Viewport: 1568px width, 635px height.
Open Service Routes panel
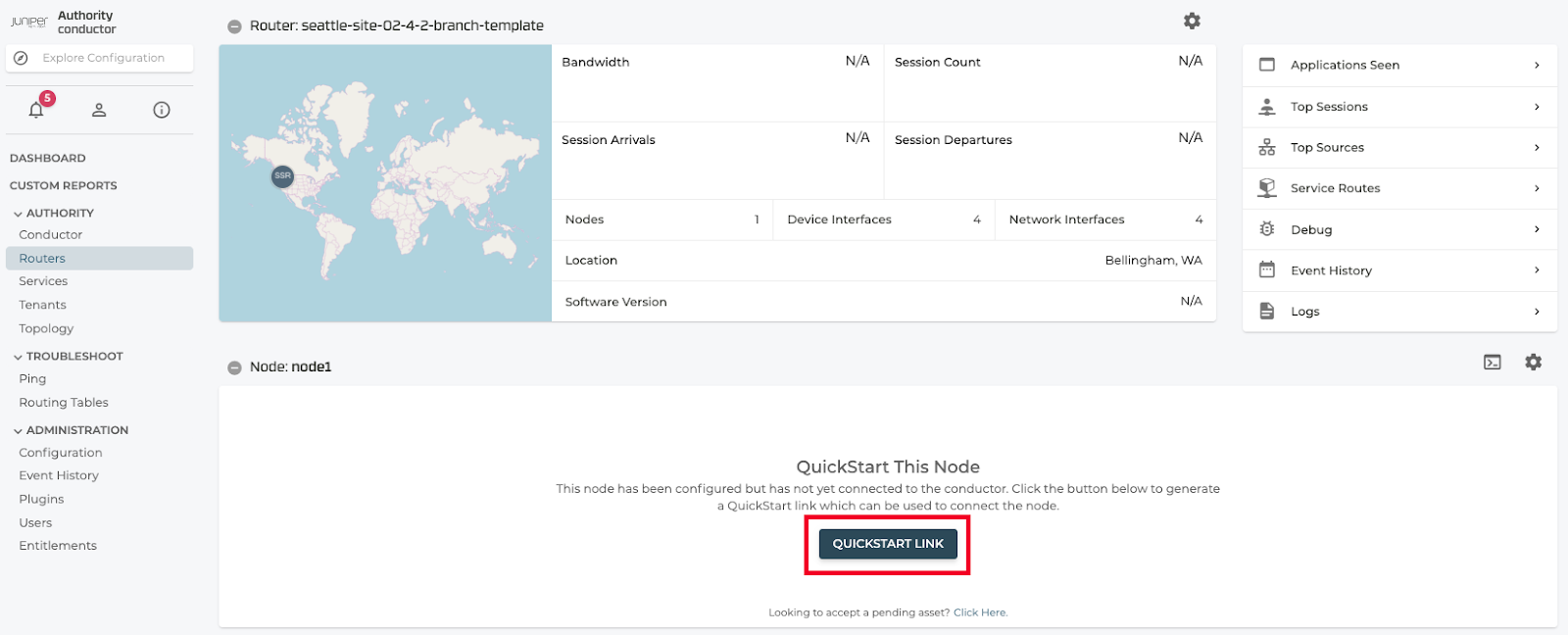click(1398, 188)
